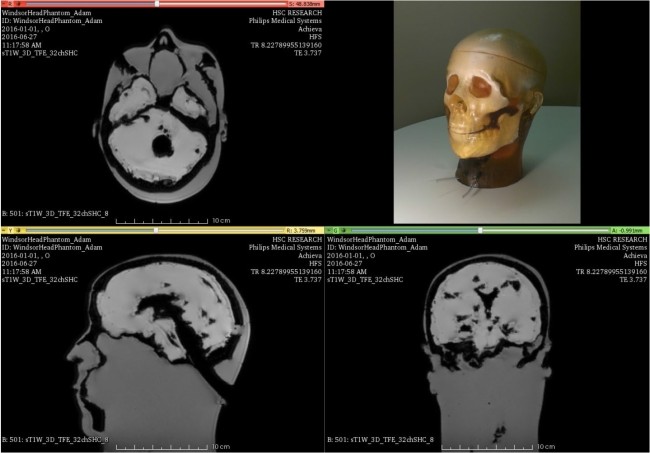Click the pin icon on the green slice bar
Viewport: 650px width, 453px height.
[329, 230]
